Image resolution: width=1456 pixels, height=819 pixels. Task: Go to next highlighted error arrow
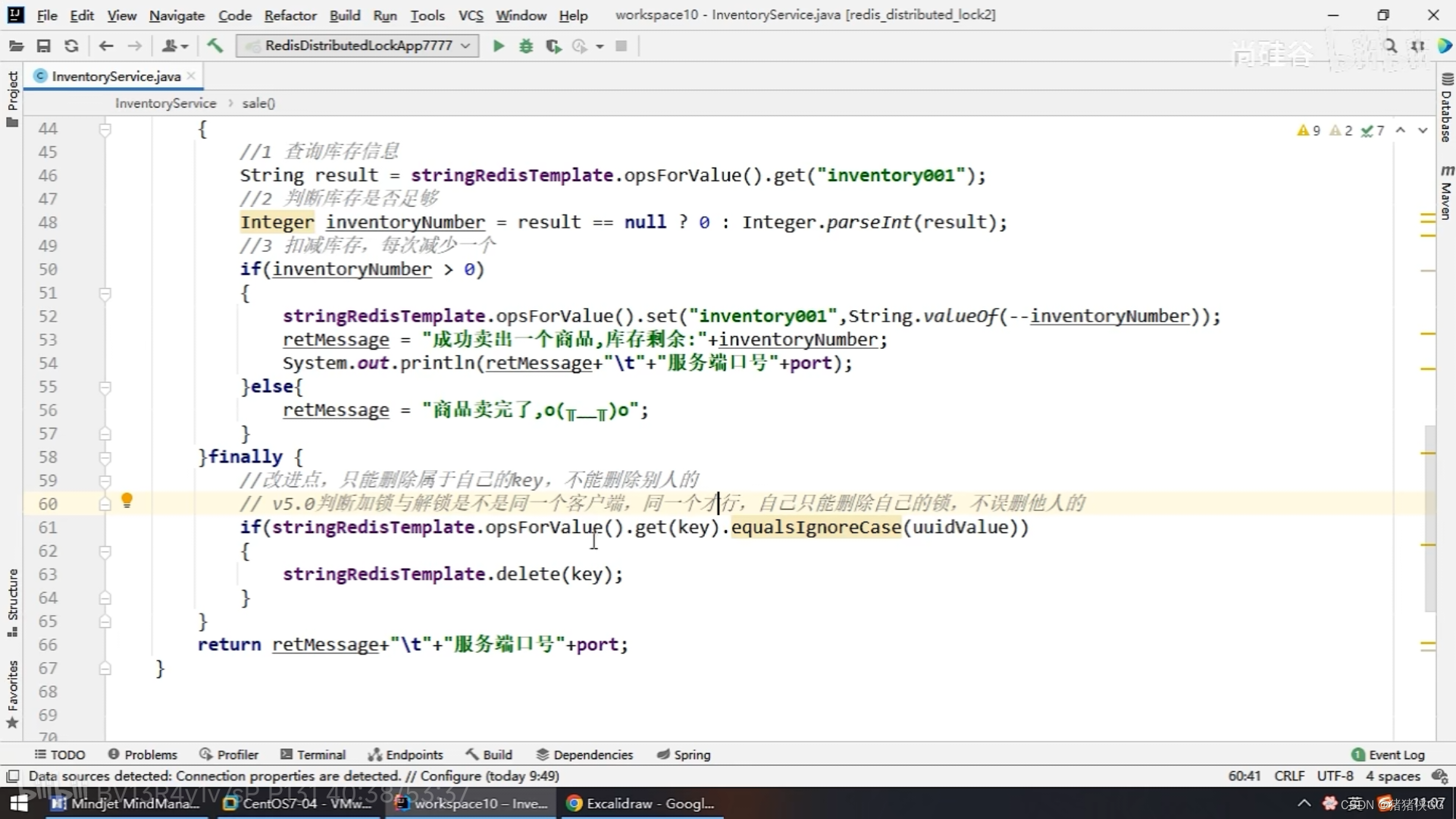1423,130
